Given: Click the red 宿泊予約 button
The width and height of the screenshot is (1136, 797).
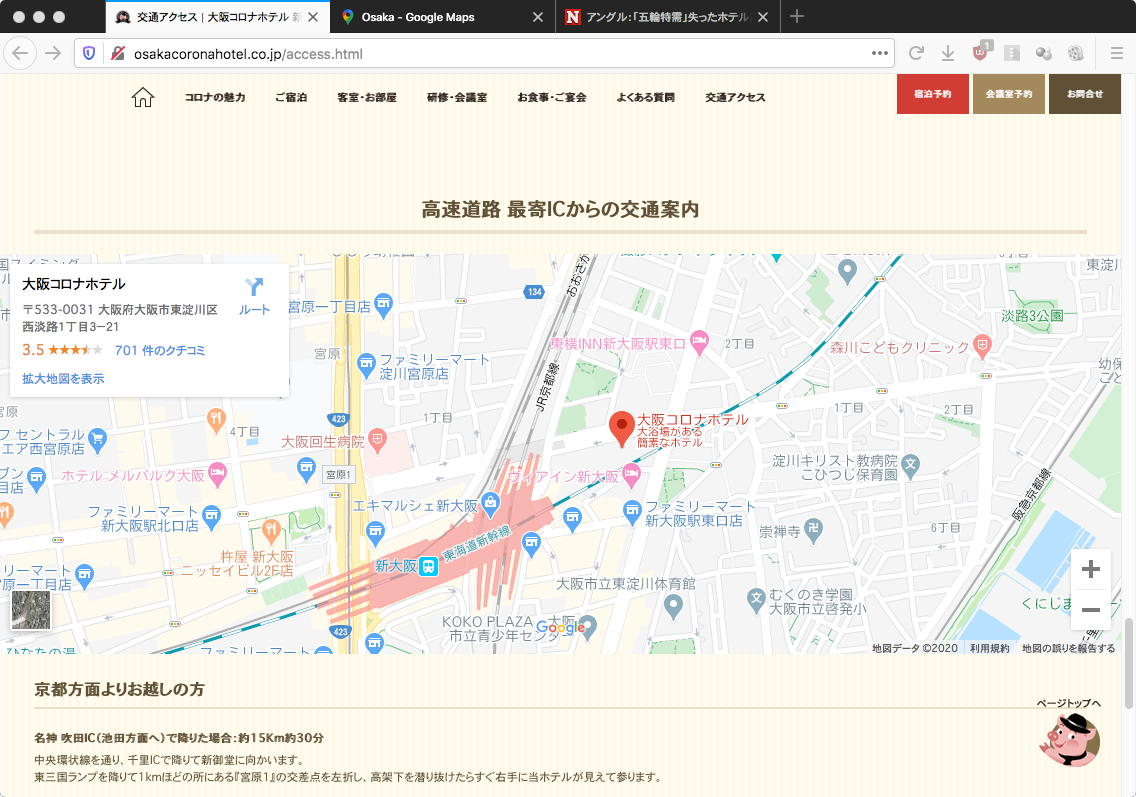Looking at the screenshot, I should point(932,94).
